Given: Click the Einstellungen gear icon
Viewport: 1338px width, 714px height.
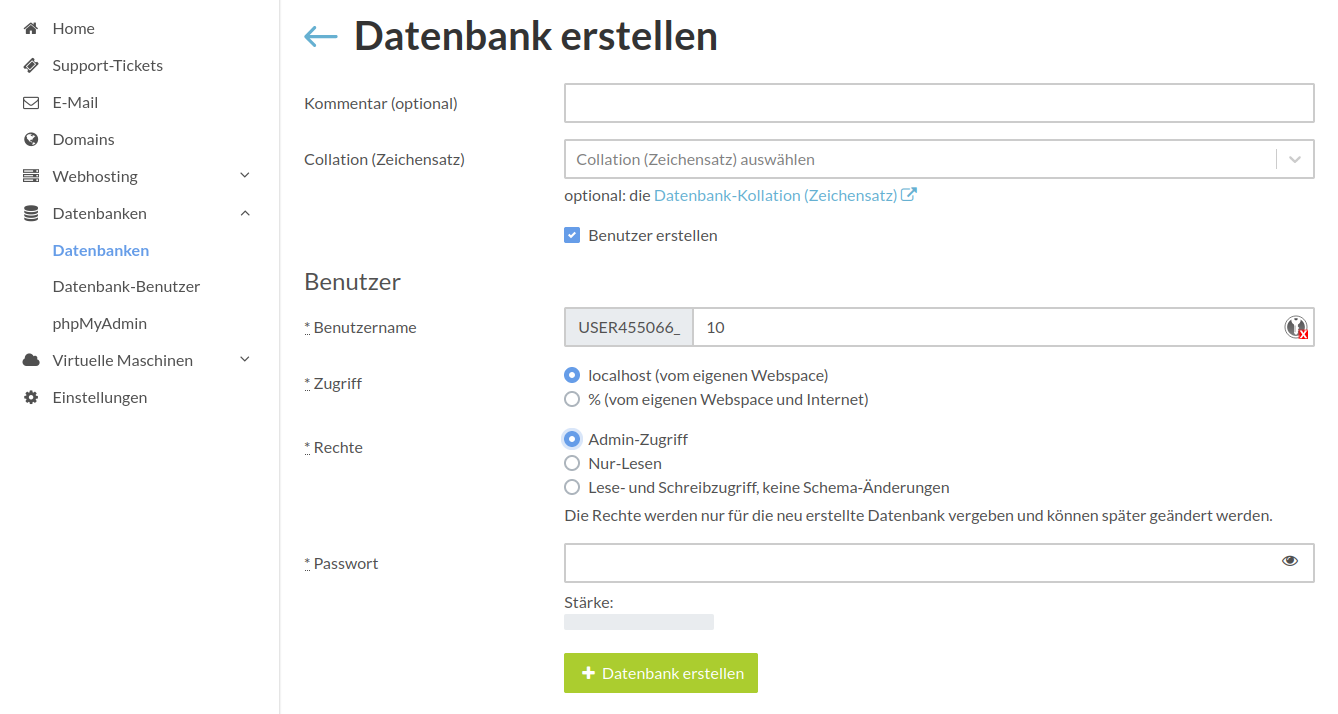Looking at the screenshot, I should (31, 398).
